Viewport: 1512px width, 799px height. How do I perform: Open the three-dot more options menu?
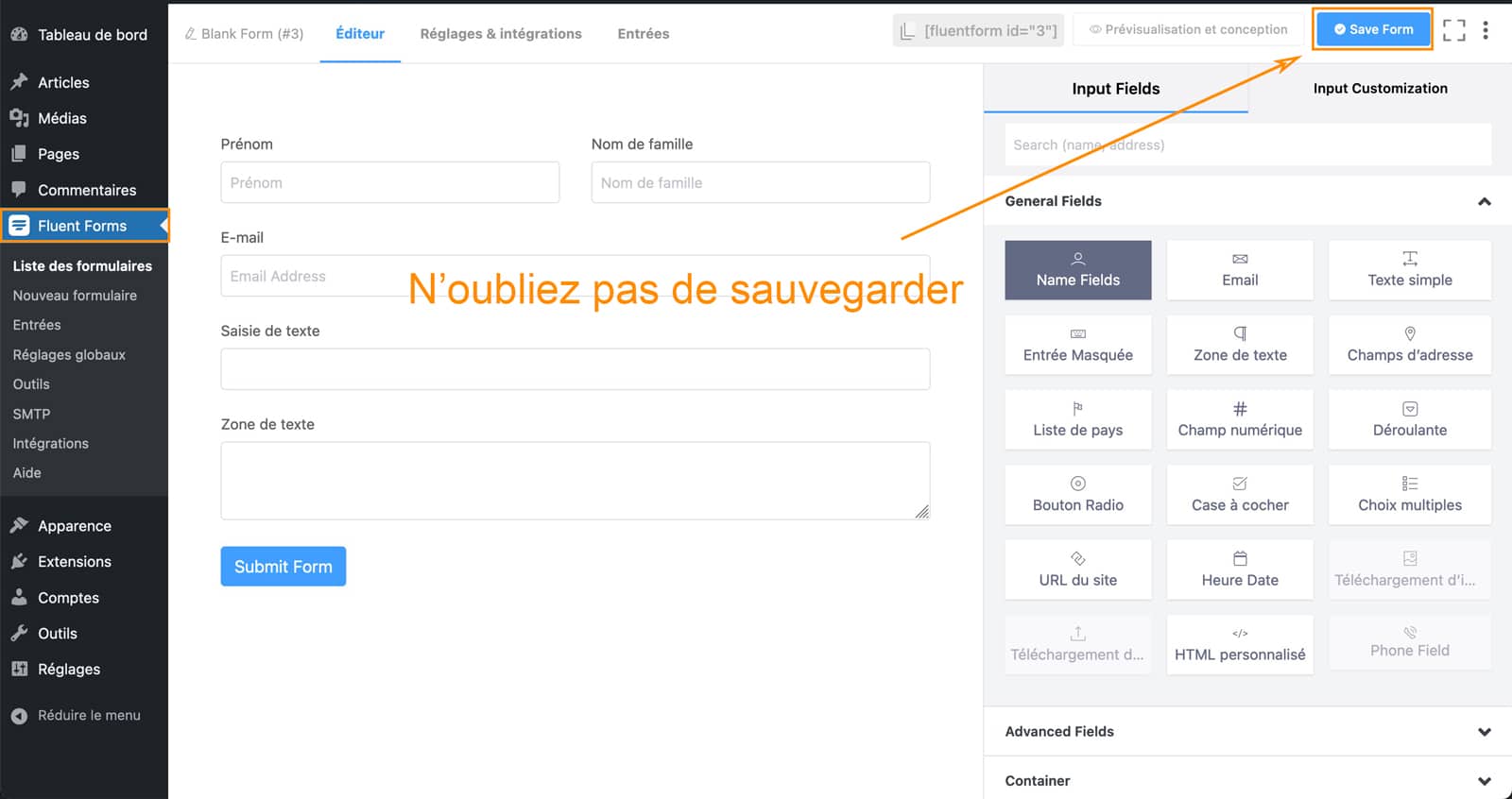(x=1486, y=30)
